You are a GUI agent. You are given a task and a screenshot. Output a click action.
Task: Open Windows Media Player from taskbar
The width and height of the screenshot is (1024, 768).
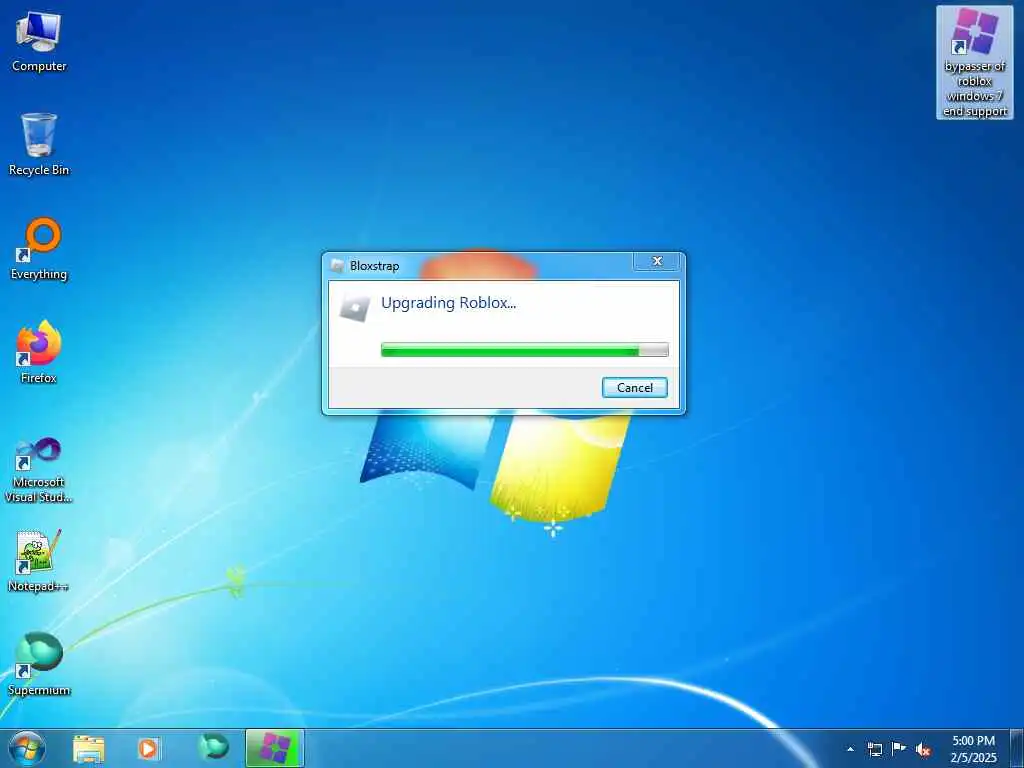pyautogui.click(x=149, y=748)
